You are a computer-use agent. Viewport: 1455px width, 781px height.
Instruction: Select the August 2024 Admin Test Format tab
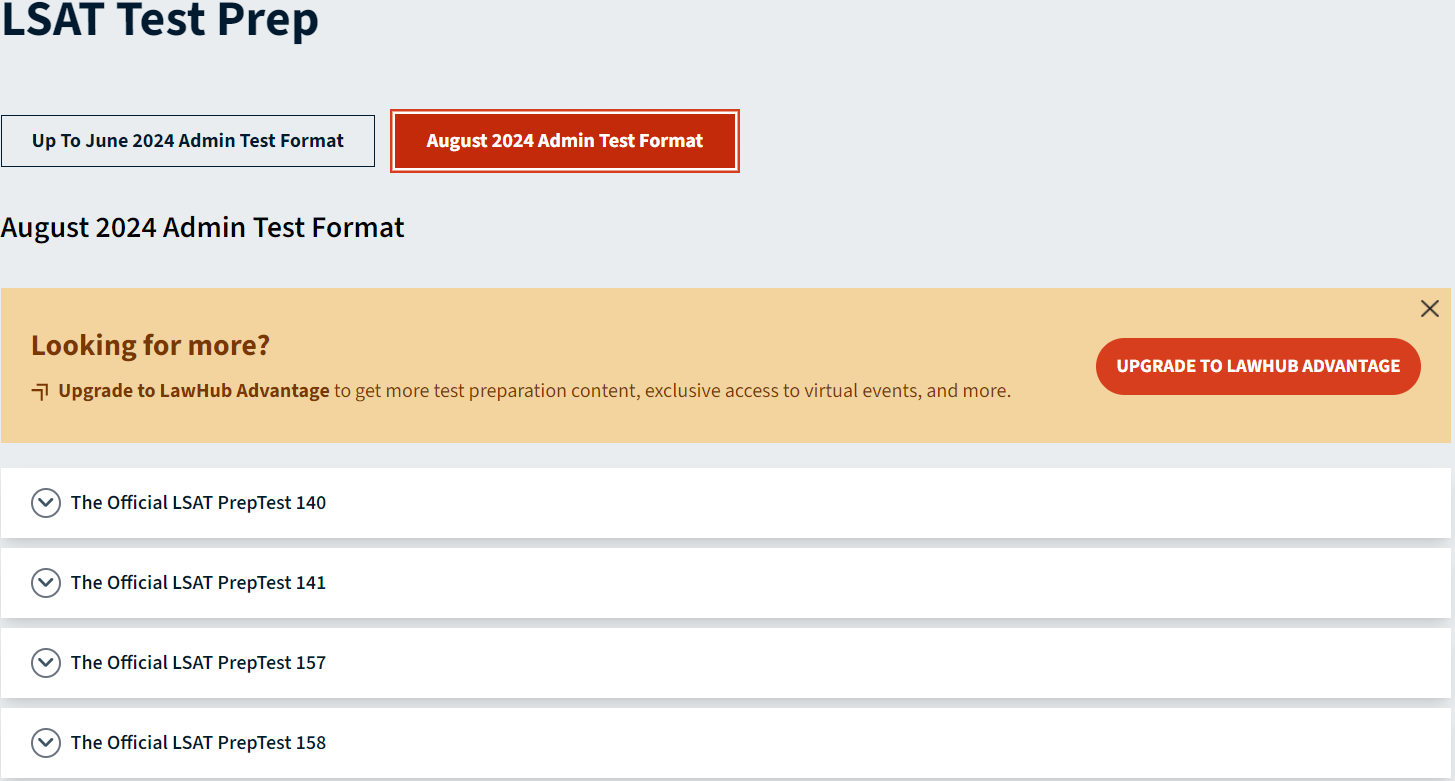pyautogui.click(x=564, y=140)
